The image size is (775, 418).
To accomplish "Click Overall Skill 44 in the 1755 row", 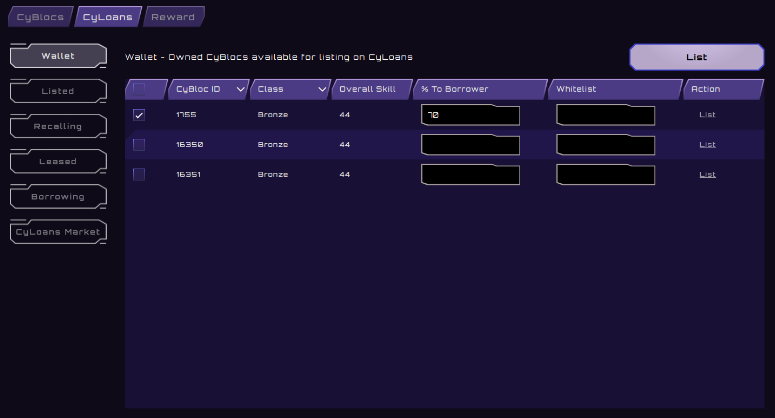I will (344, 115).
